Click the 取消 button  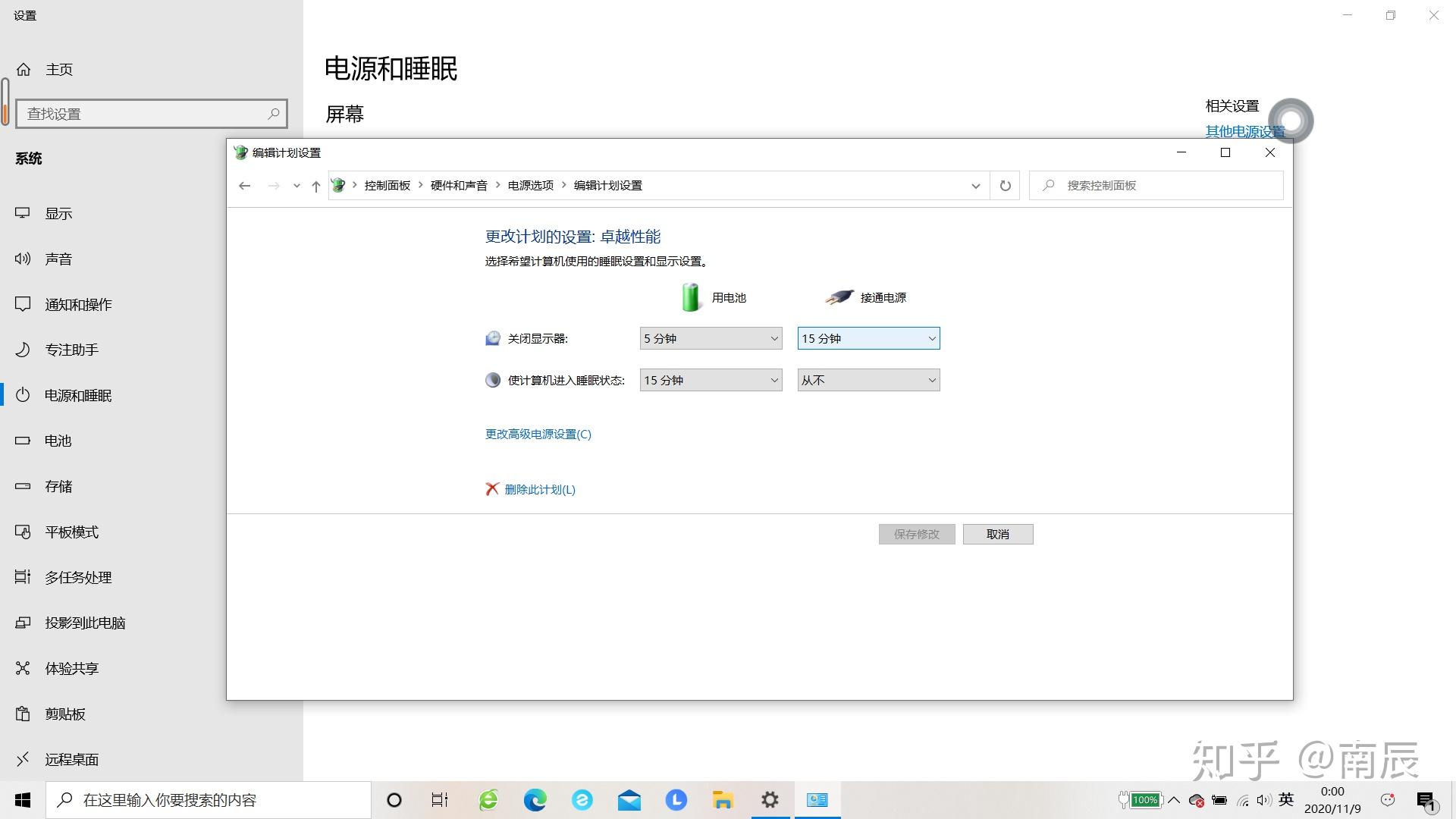pos(998,534)
